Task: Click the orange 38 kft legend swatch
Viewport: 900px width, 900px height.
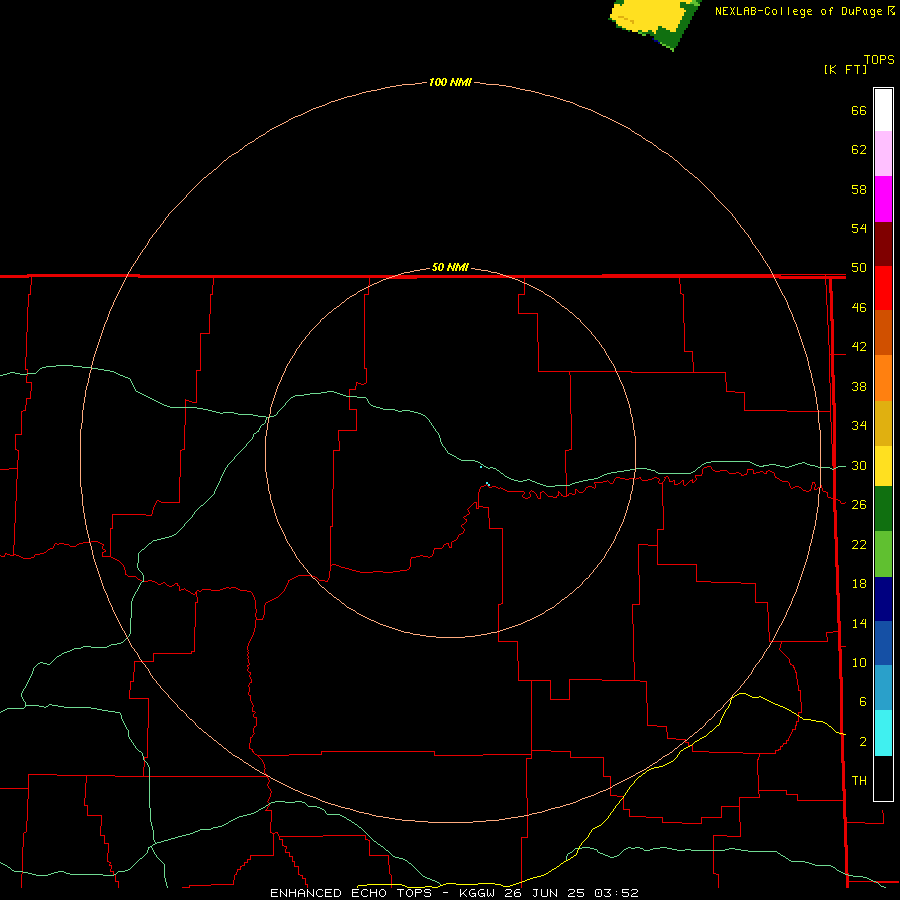Action: 883,378
